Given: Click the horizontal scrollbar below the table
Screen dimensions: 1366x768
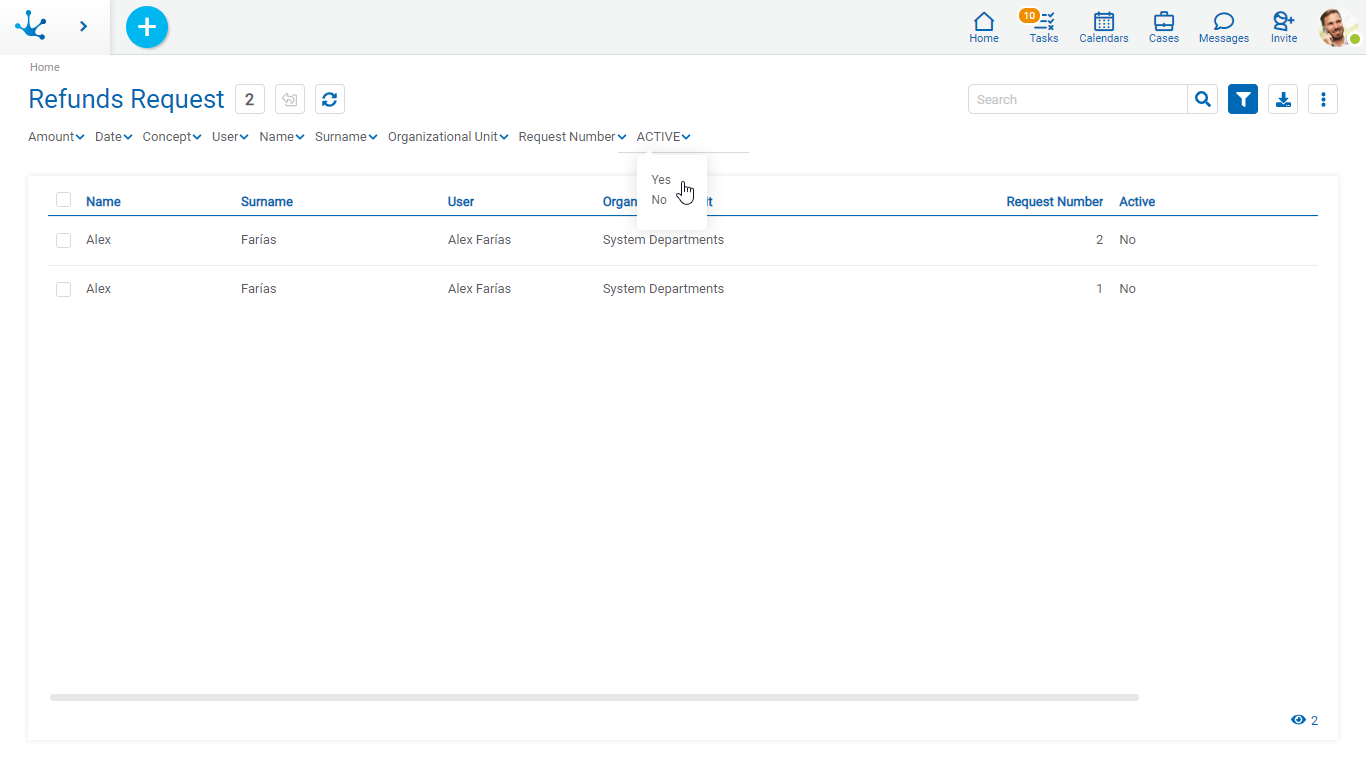Looking at the screenshot, I should click(x=594, y=697).
